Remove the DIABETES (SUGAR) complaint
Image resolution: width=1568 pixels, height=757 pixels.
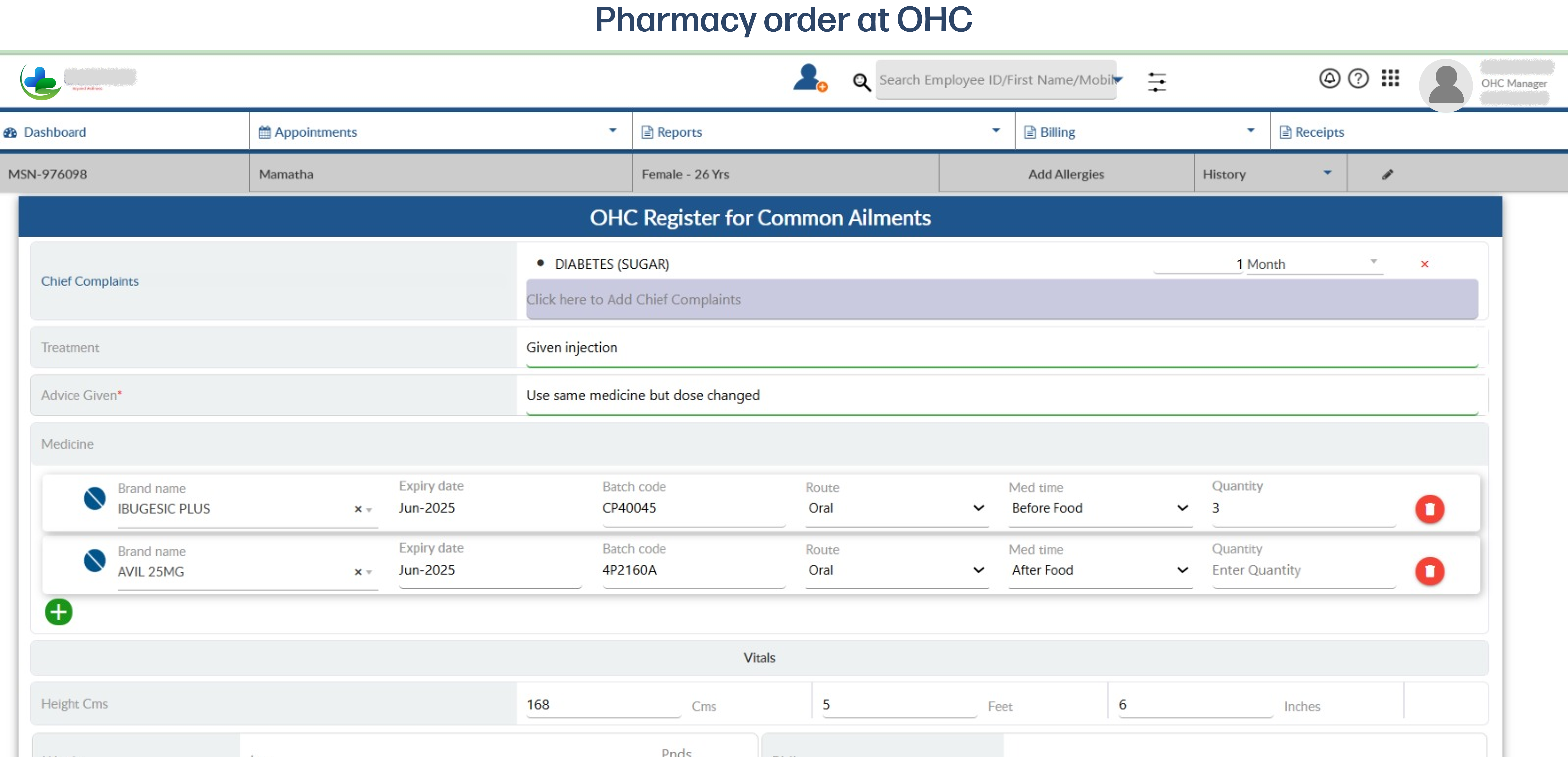pyautogui.click(x=1424, y=264)
